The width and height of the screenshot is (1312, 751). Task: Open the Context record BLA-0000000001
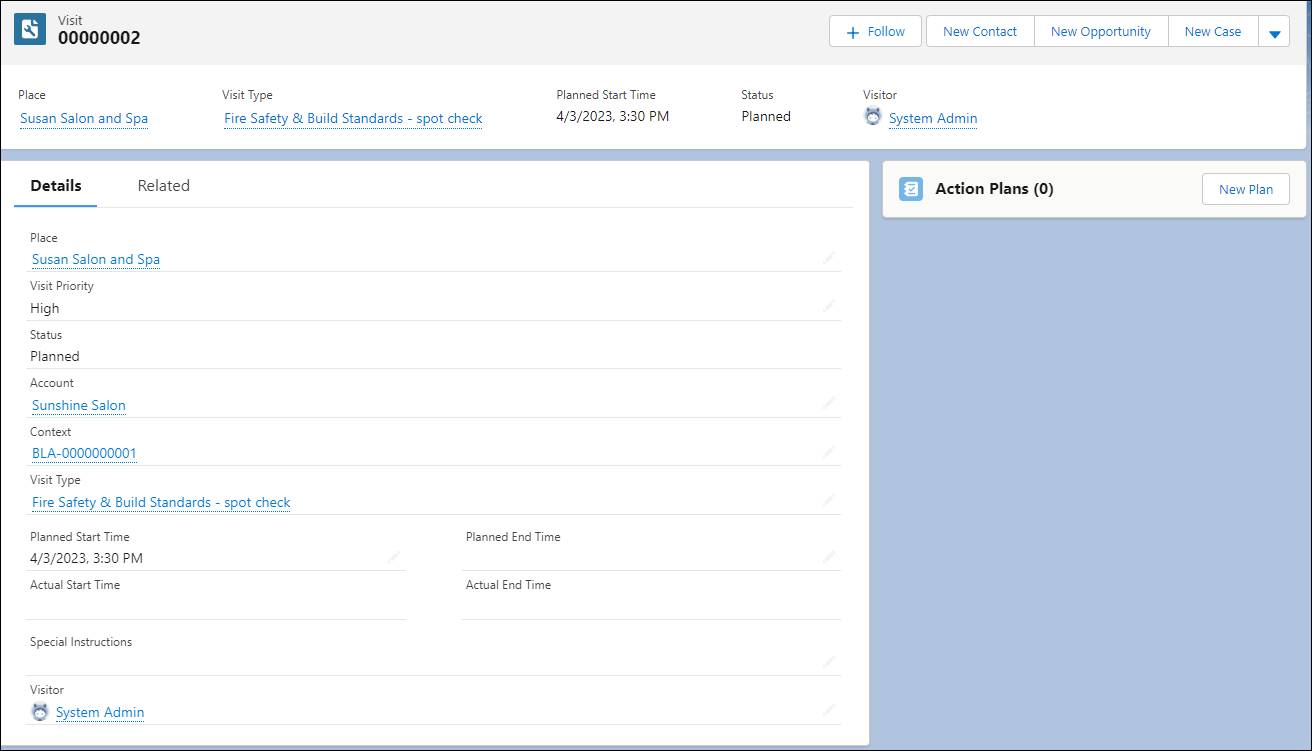pos(84,453)
